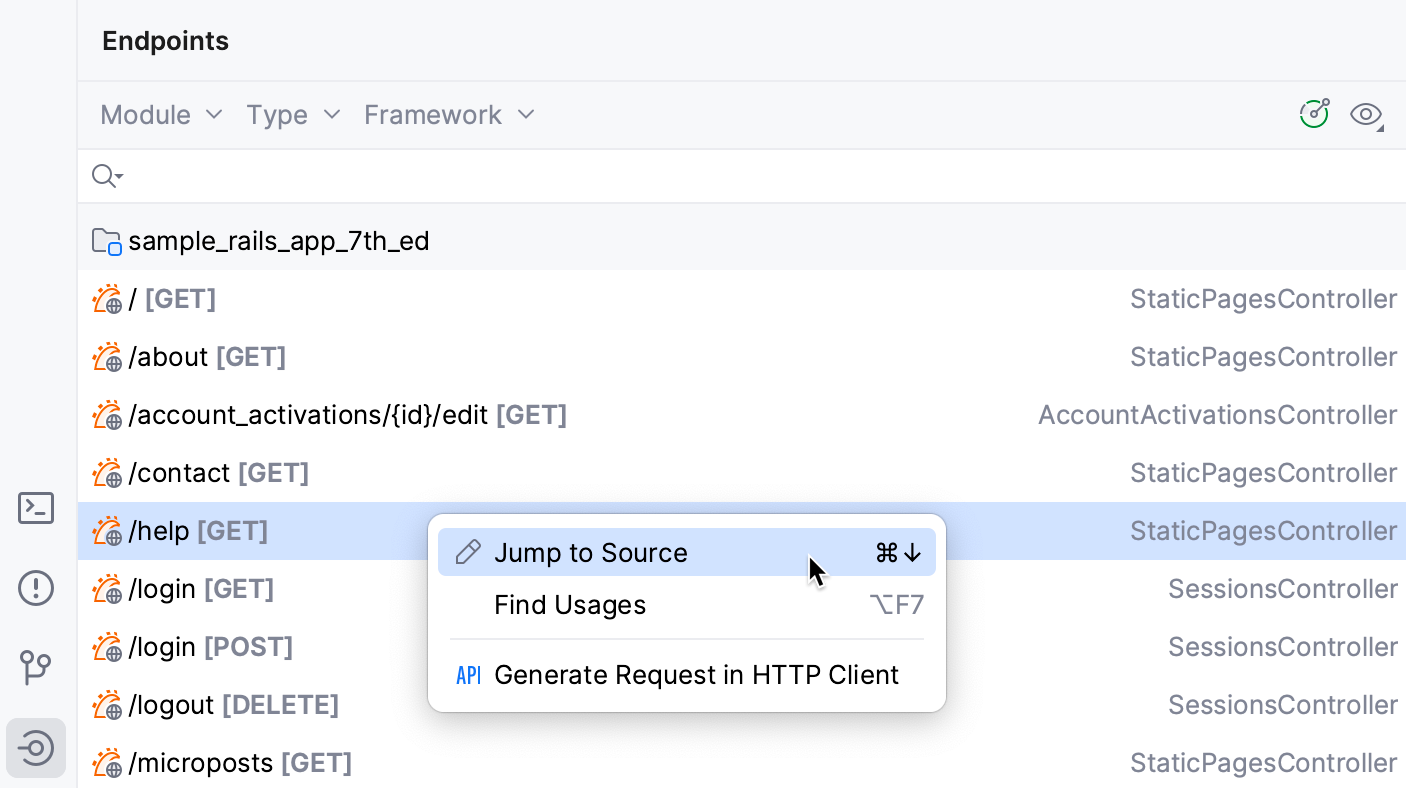Screen dimensions: 1406x788
Task: Choose Generate Request in HTTP Client
Action: click(x=696, y=675)
